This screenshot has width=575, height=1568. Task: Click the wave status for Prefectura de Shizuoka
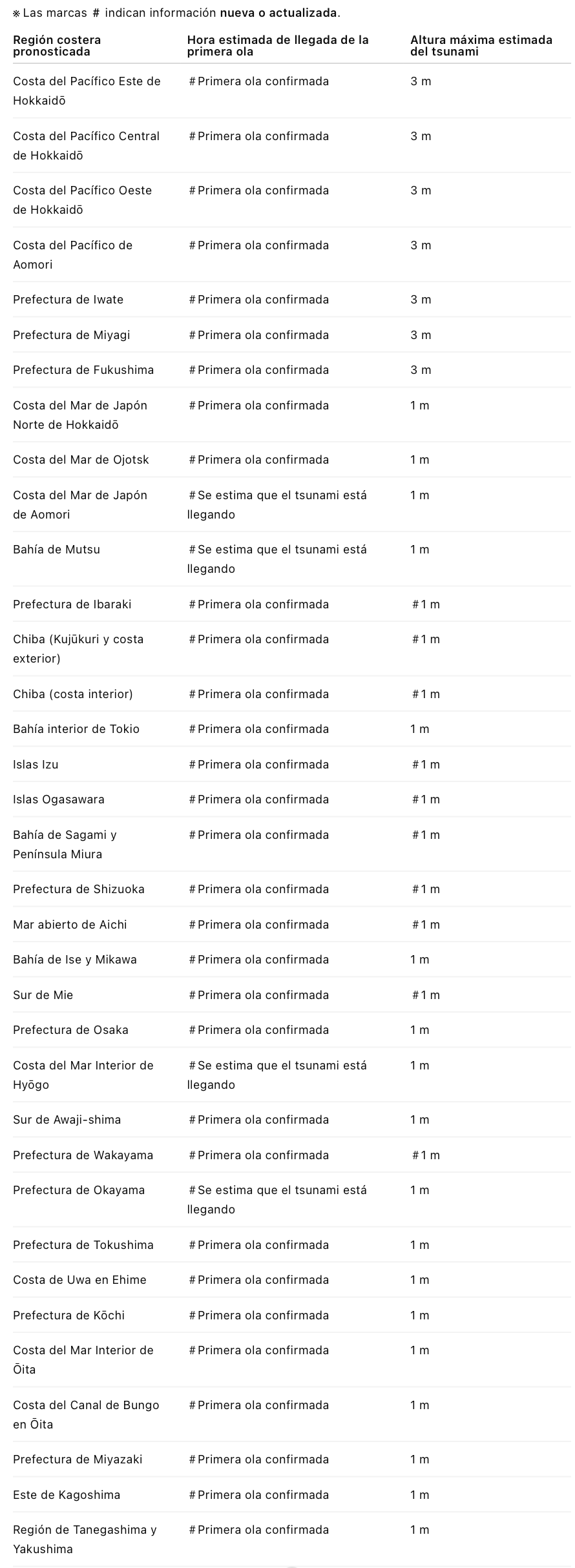point(258,889)
